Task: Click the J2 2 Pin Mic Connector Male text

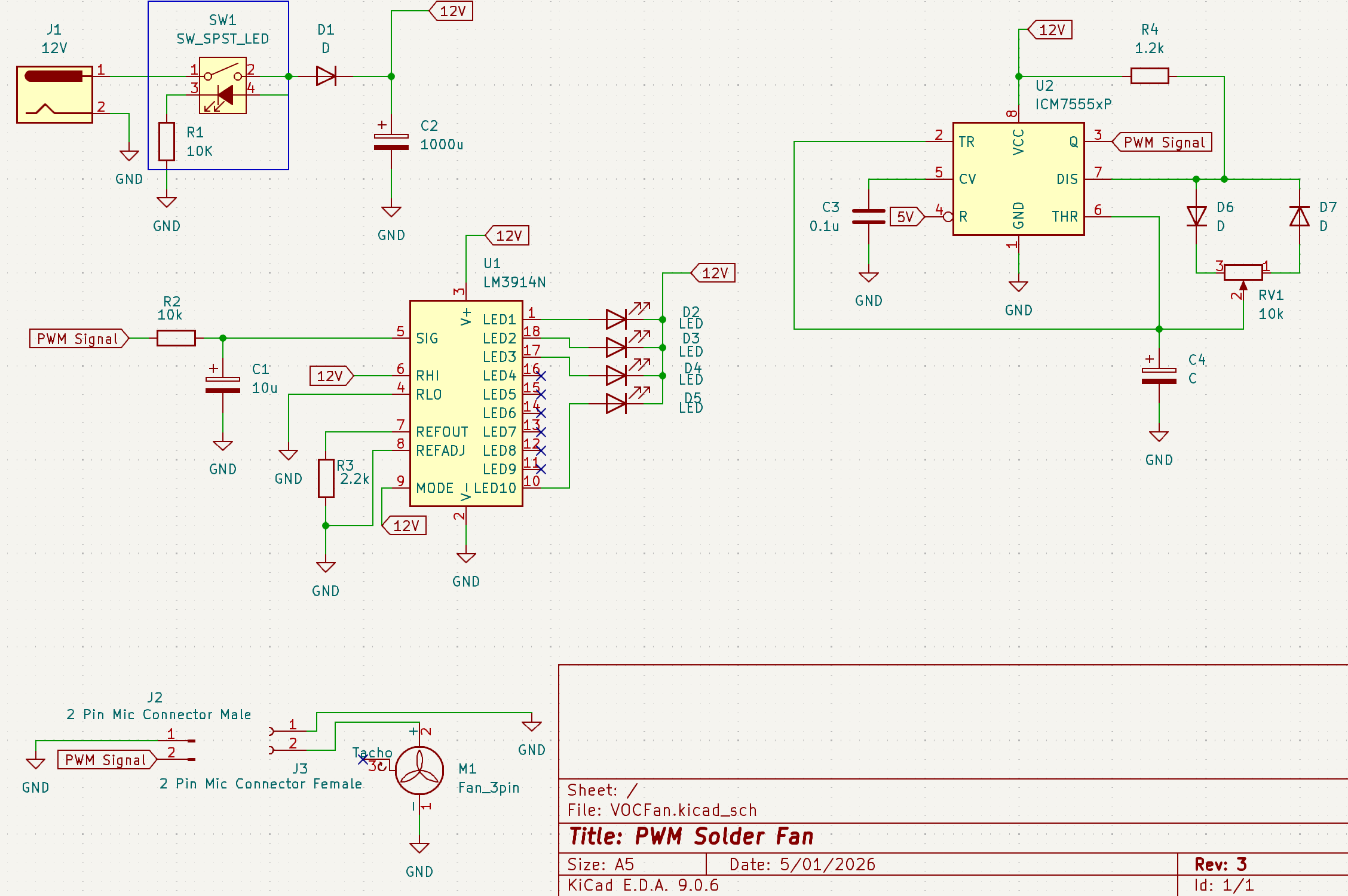Action: [159, 714]
